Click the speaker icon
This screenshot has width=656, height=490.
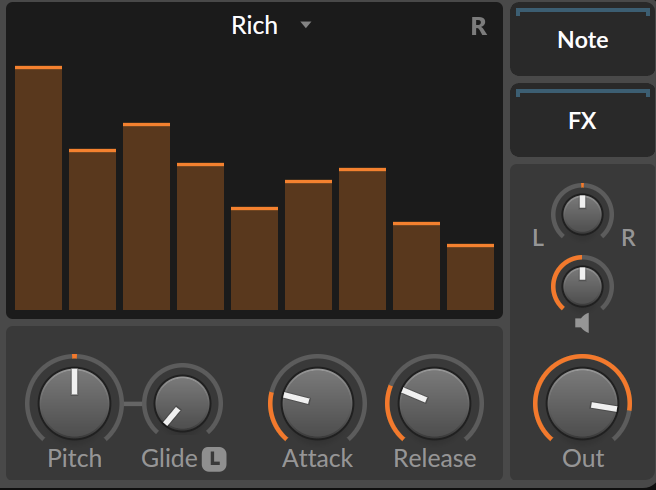pos(582,323)
